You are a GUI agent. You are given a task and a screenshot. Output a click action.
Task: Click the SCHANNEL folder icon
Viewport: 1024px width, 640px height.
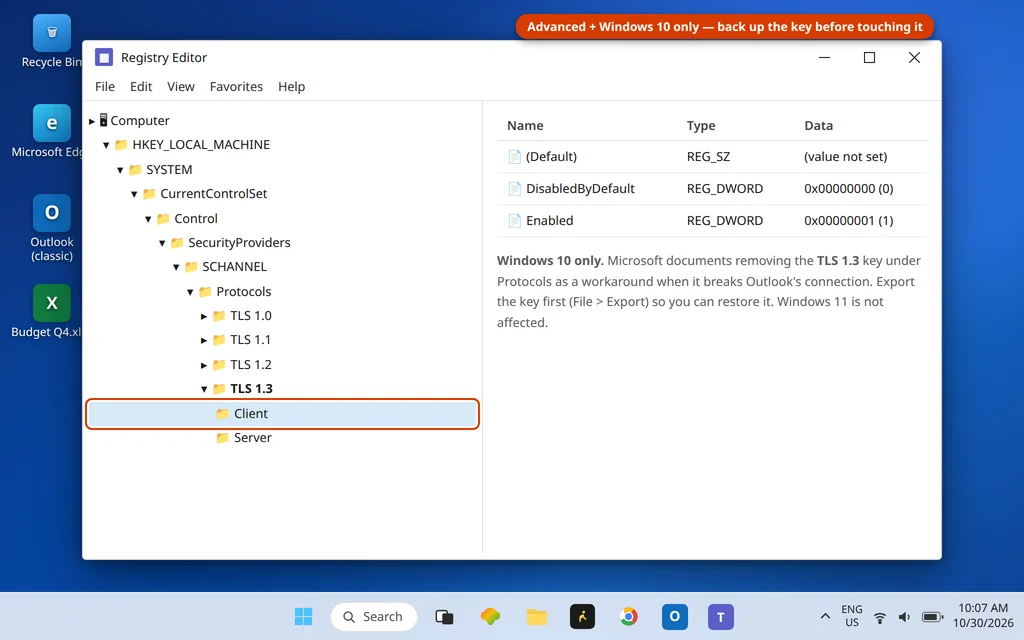tap(191, 267)
